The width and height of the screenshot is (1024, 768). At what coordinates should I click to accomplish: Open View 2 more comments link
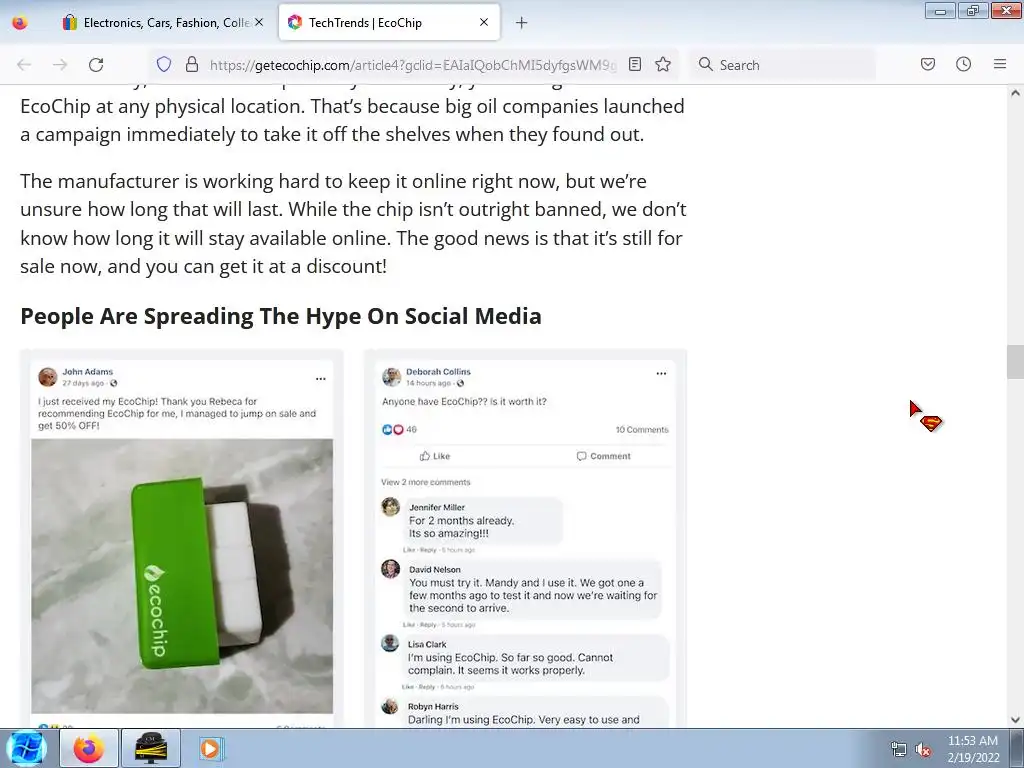point(426,482)
